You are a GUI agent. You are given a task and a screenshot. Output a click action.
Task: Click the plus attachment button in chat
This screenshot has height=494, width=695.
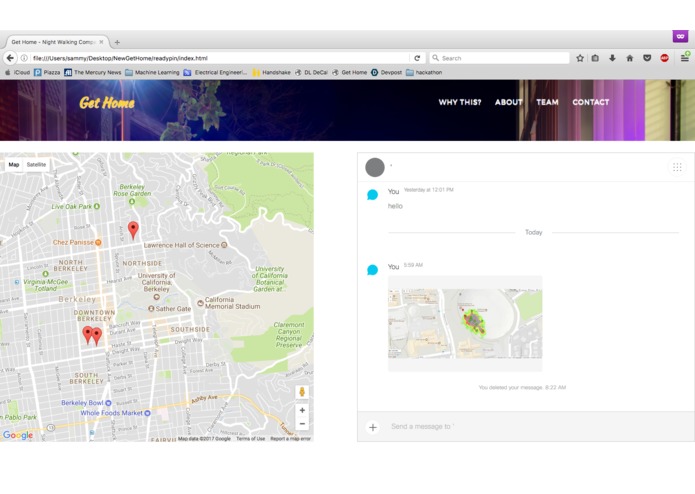373,427
